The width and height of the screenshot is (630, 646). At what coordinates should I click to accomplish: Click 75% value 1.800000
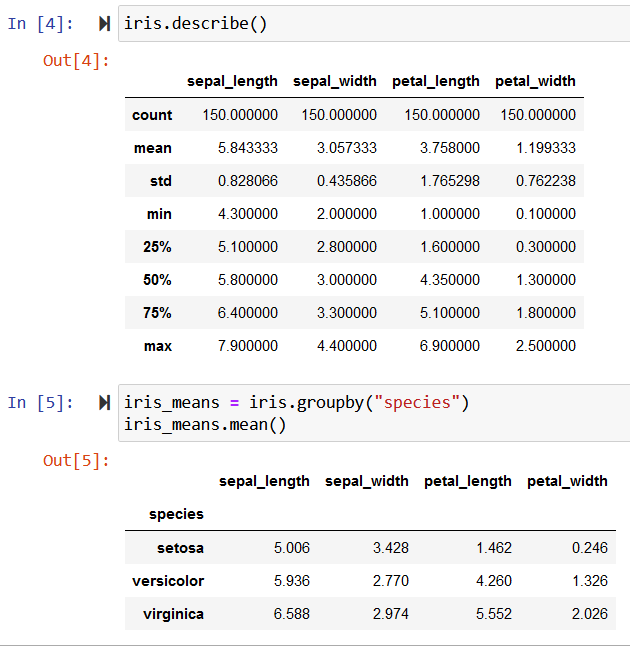546,313
